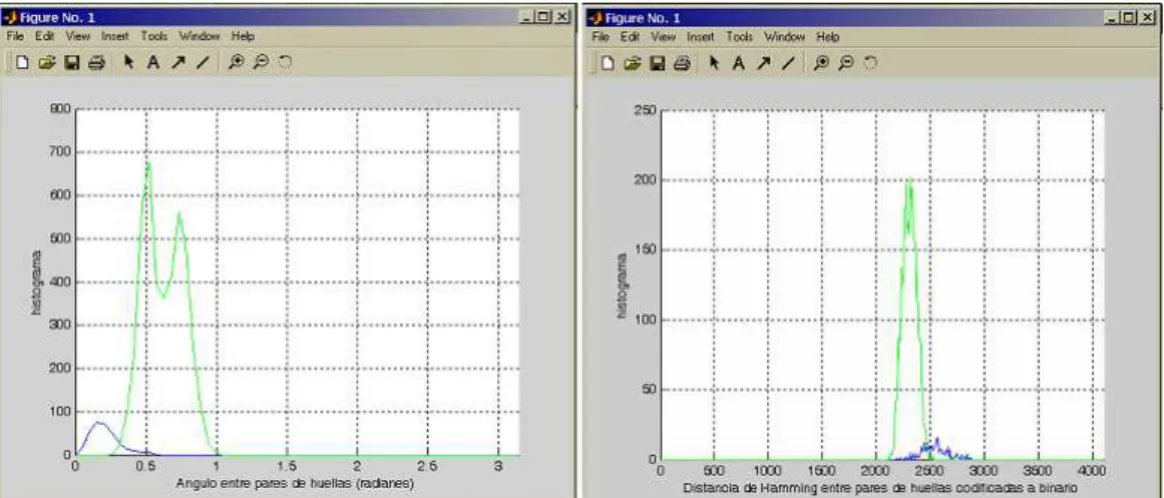1164x498 pixels.
Task: Click New Figure icon in left window
Action: (x=23, y=63)
